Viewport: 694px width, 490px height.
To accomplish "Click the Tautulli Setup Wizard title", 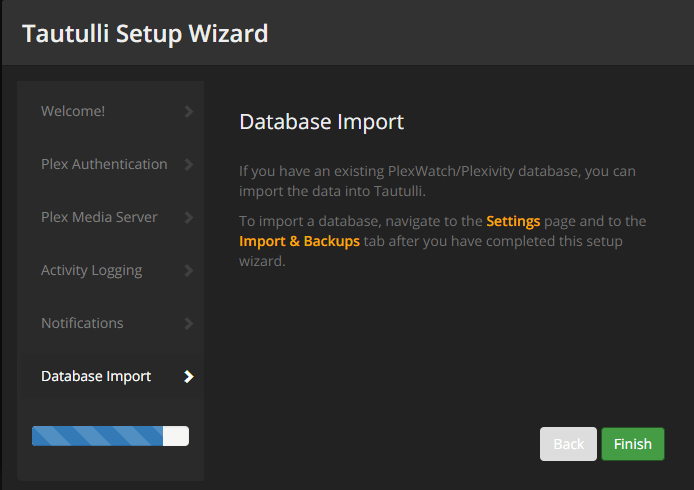I will click(x=145, y=33).
